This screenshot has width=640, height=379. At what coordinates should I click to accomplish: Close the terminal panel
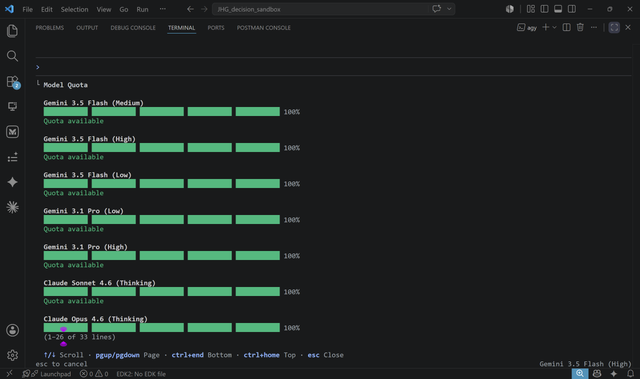628,27
